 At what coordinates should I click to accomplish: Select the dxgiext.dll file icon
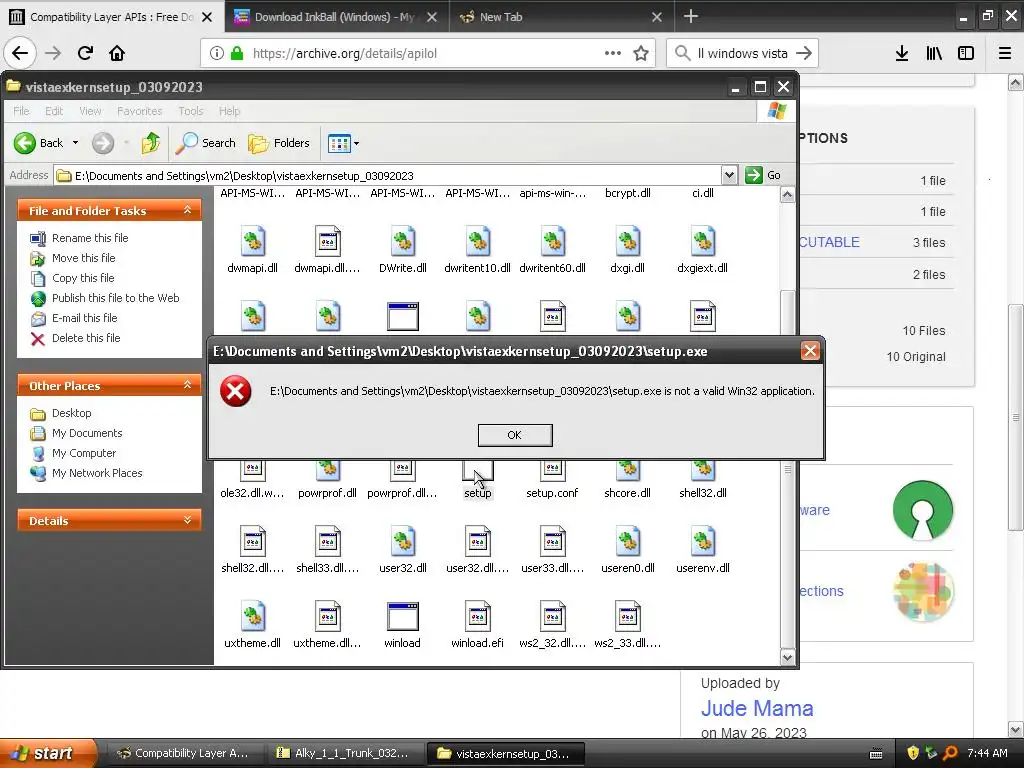[x=703, y=242]
